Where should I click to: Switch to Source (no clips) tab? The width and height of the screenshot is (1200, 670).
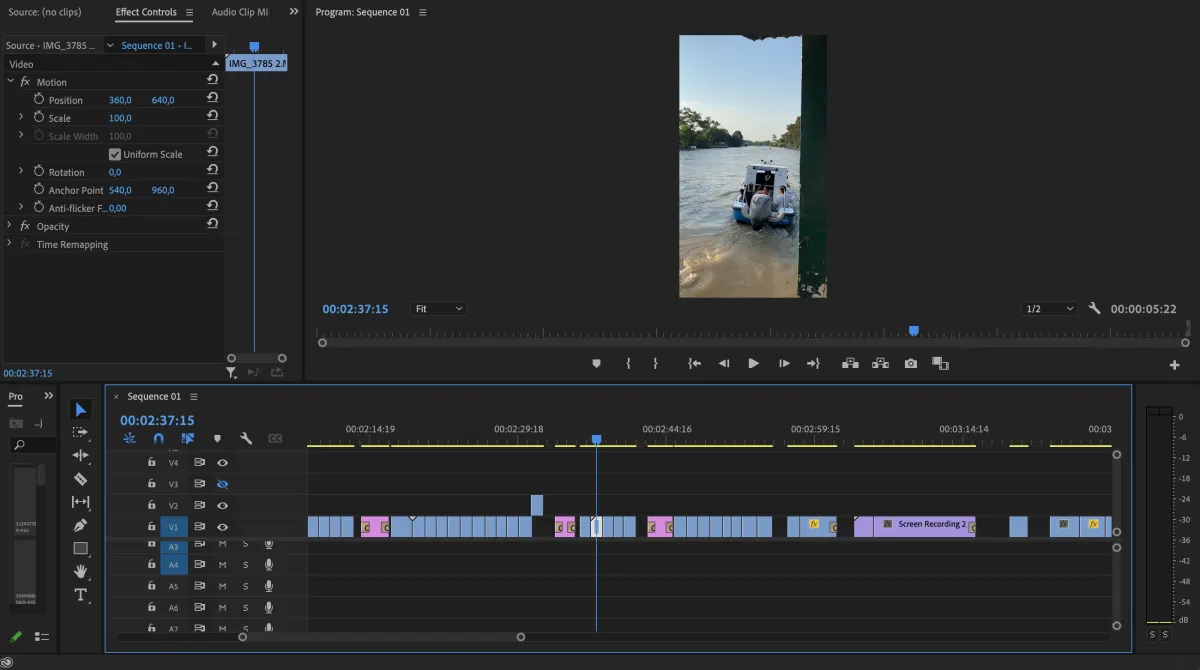[x=44, y=12]
